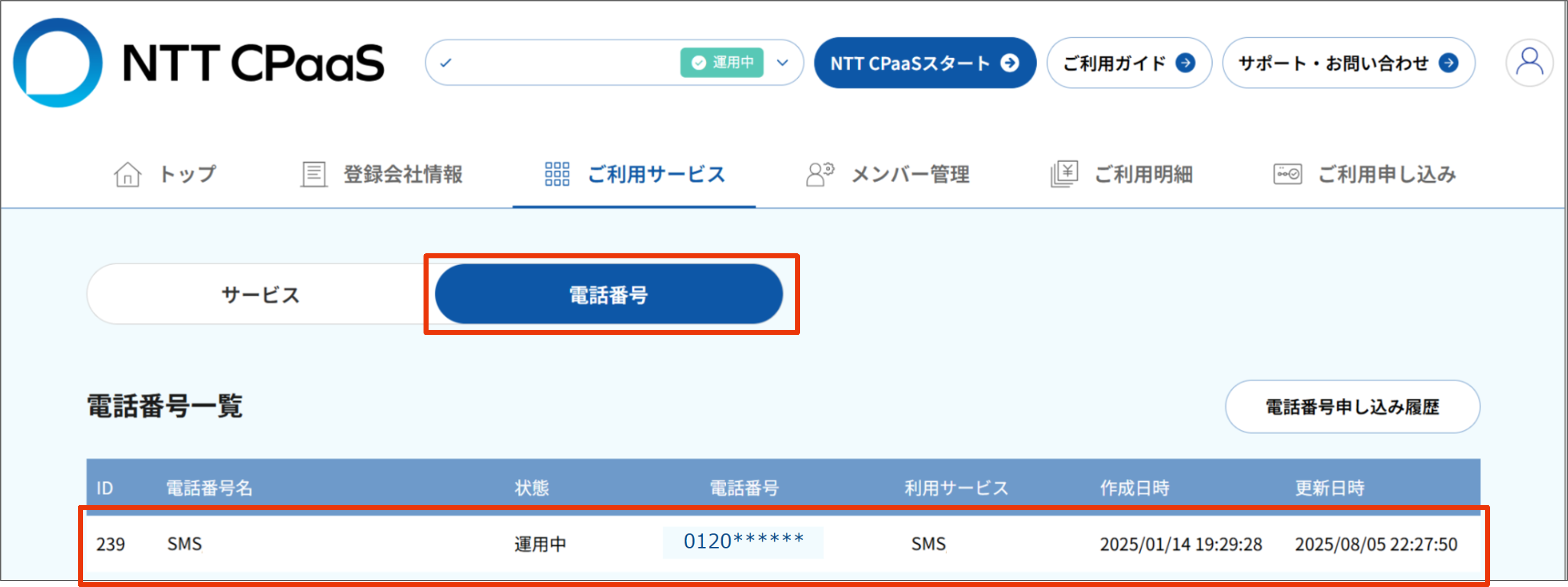Screen dimensions: 1568x587
Task: Click the 更新日時 column header
Action: point(1329,488)
